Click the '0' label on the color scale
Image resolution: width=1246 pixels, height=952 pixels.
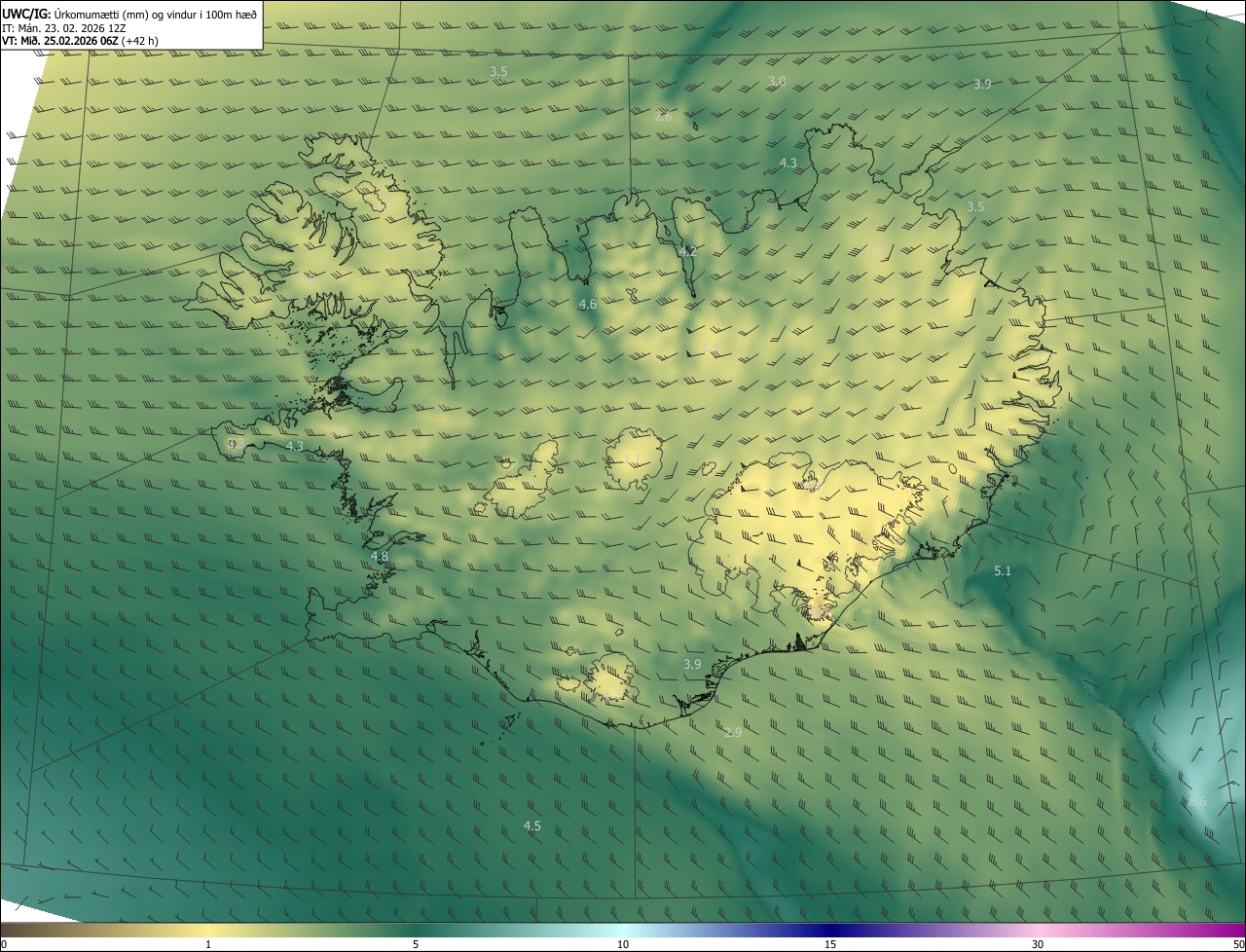tap(4, 944)
